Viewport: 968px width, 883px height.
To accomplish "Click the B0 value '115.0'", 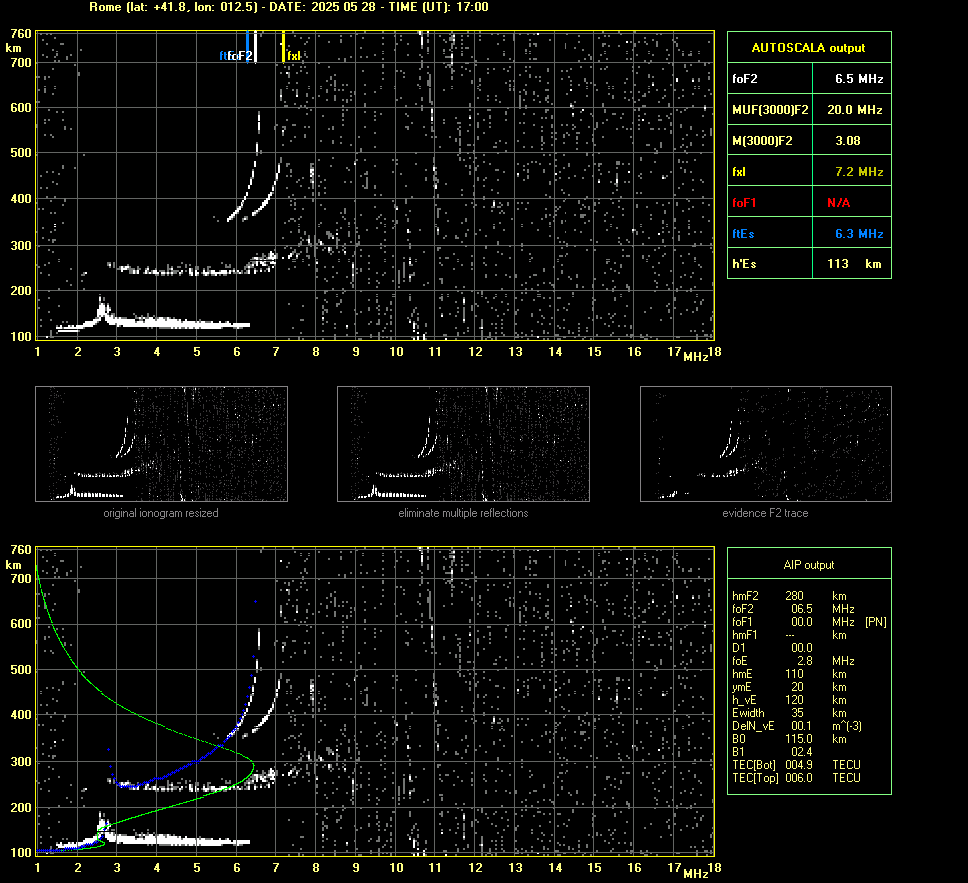I will tap(798, 739).
